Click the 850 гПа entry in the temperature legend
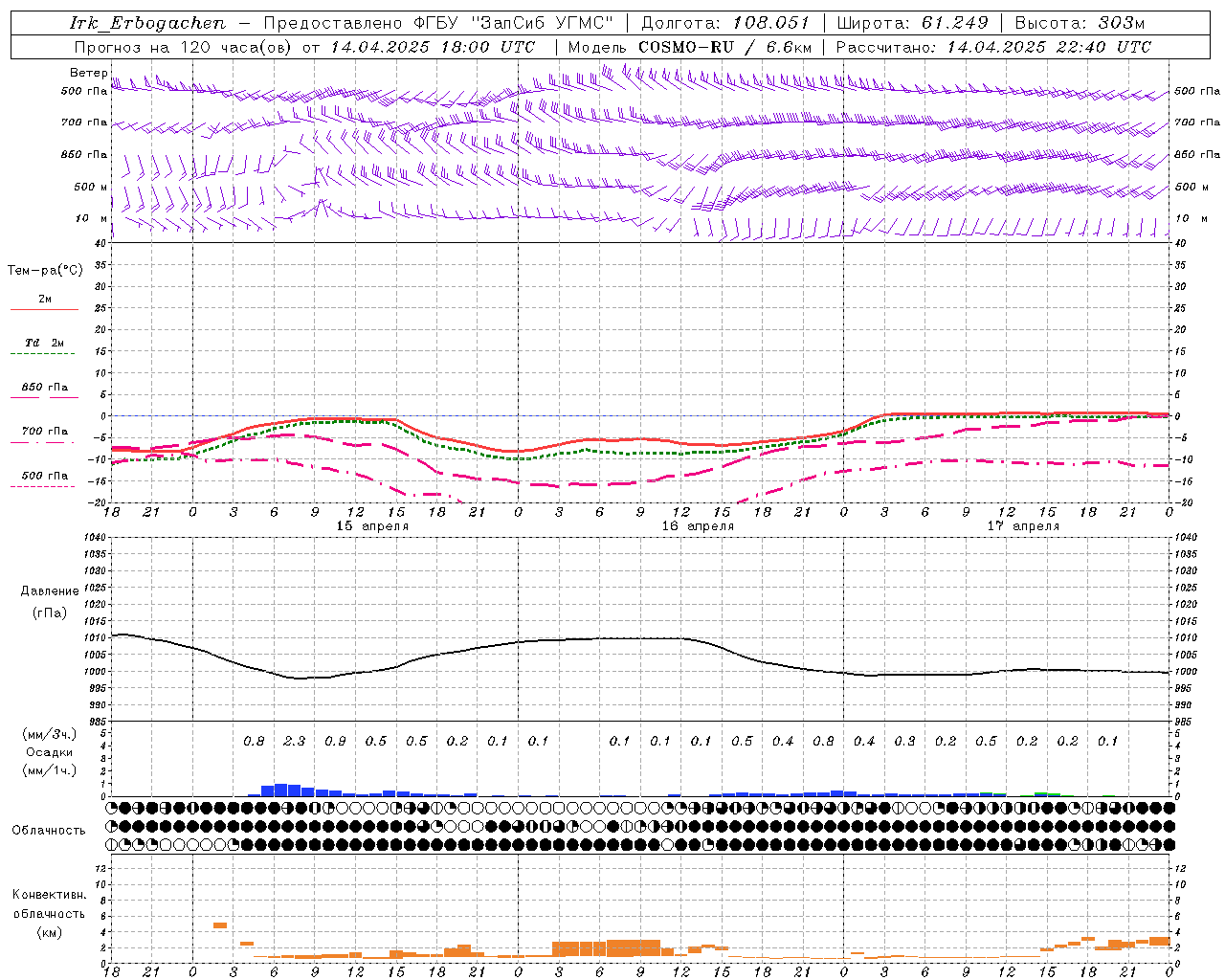Image resolution: width=1225 pixels, height=980 pixels. click(45, 388)
